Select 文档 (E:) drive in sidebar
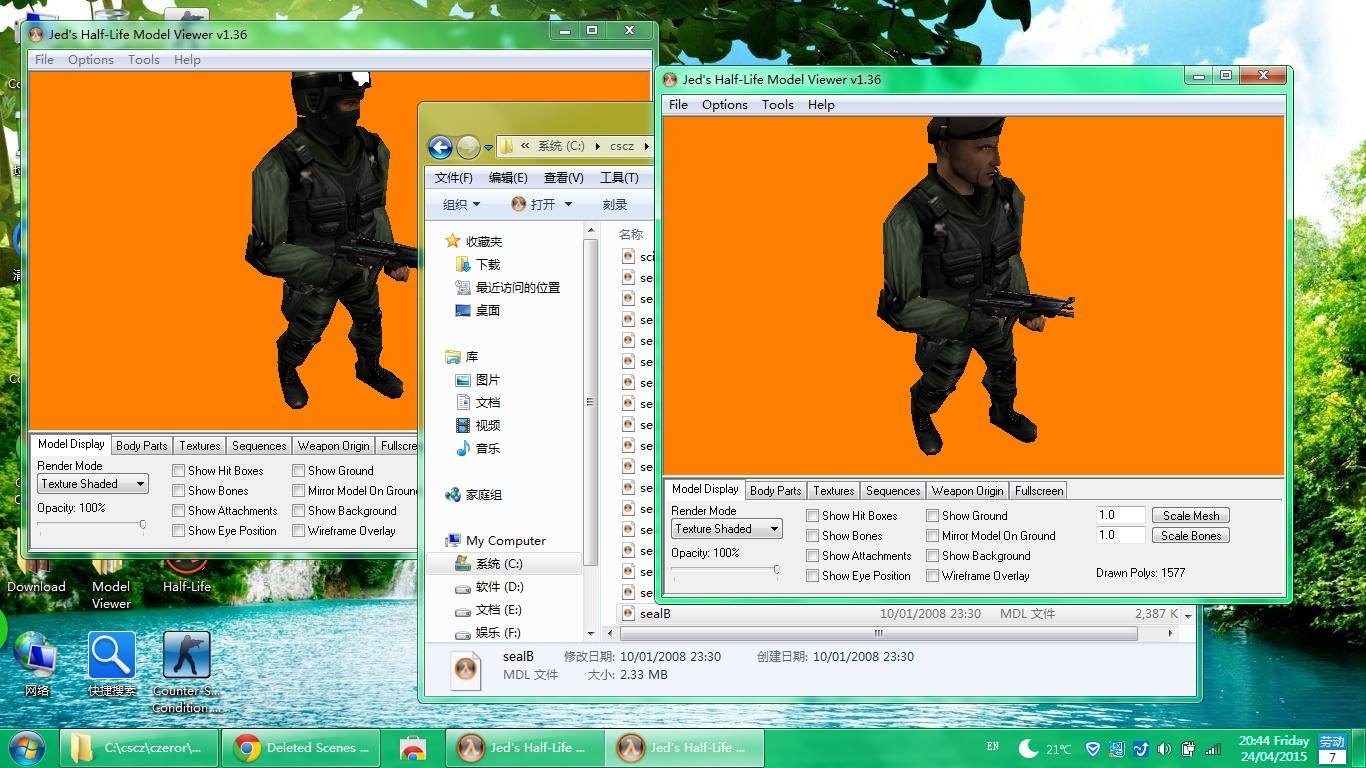The image size is (1366, 768). [489, 609]
